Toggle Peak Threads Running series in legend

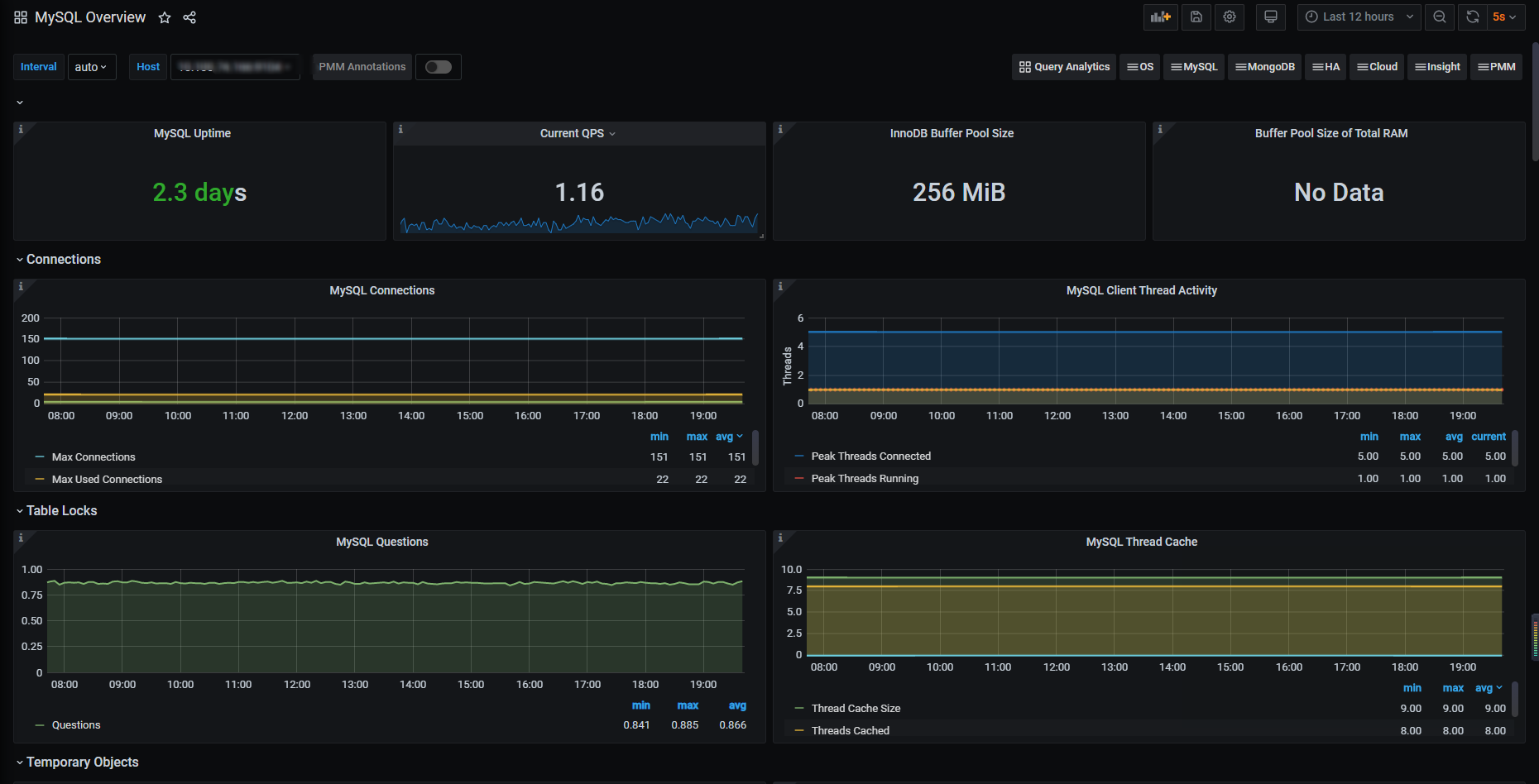tap(865, 479)
